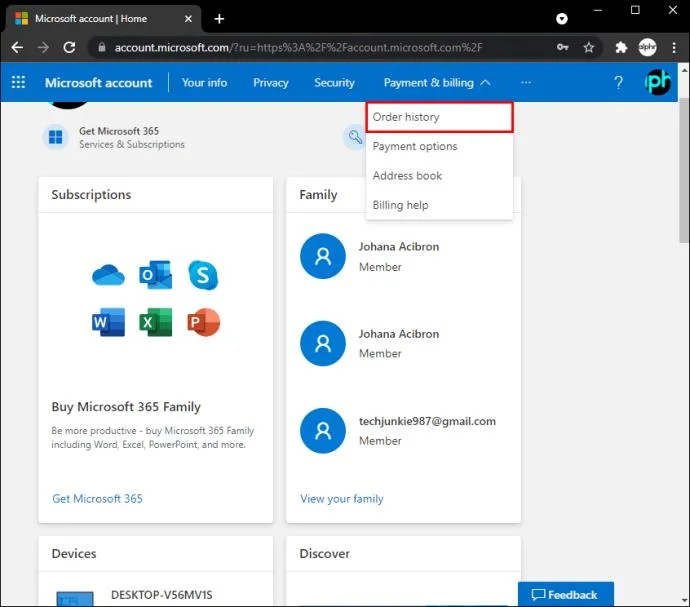Viewport: 690px width, 607px height.
Task: Open the account profile picture menu
Action: (x=657, y=82)
